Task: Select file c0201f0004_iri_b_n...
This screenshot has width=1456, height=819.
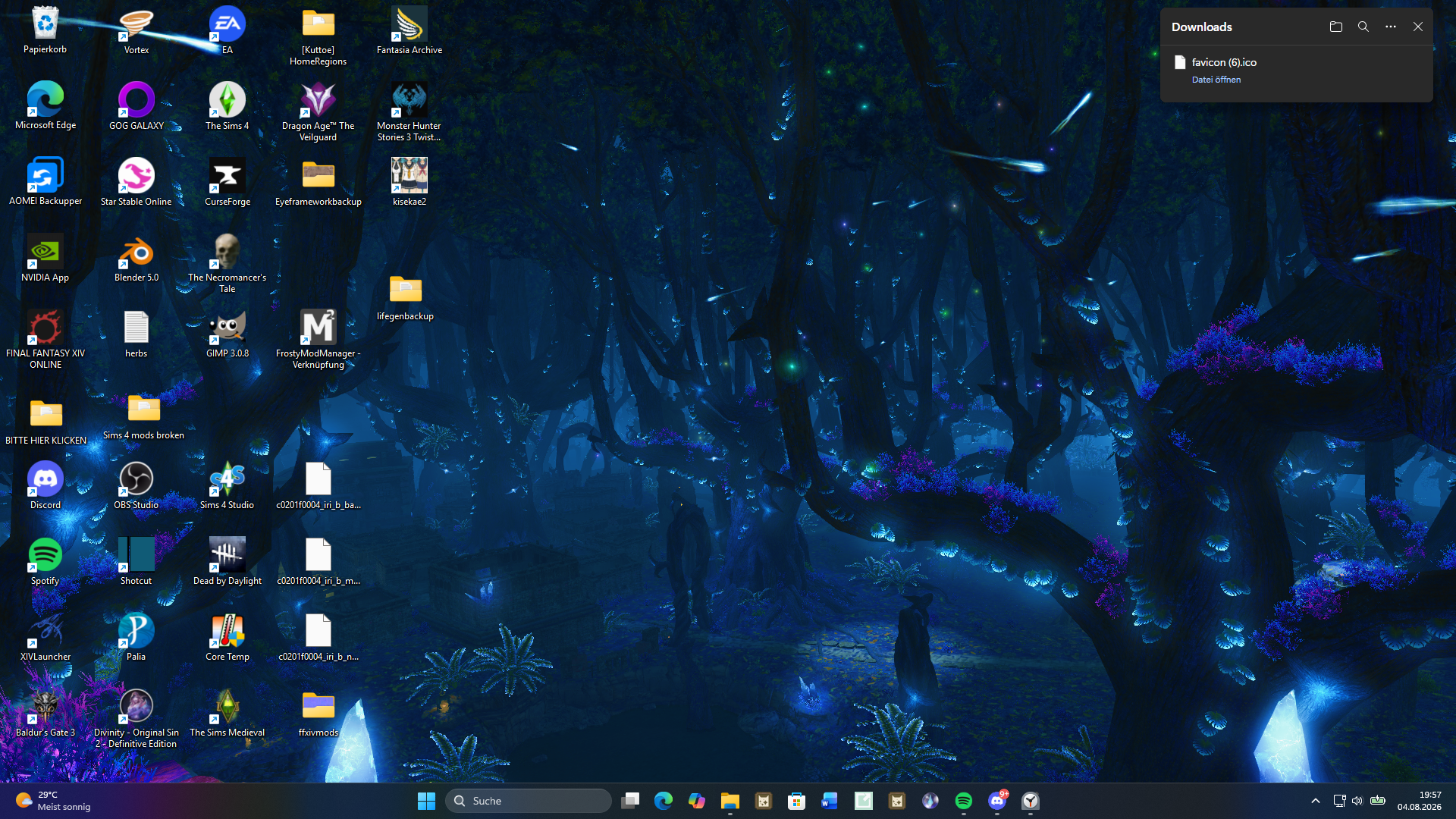Action: [318, 637]
